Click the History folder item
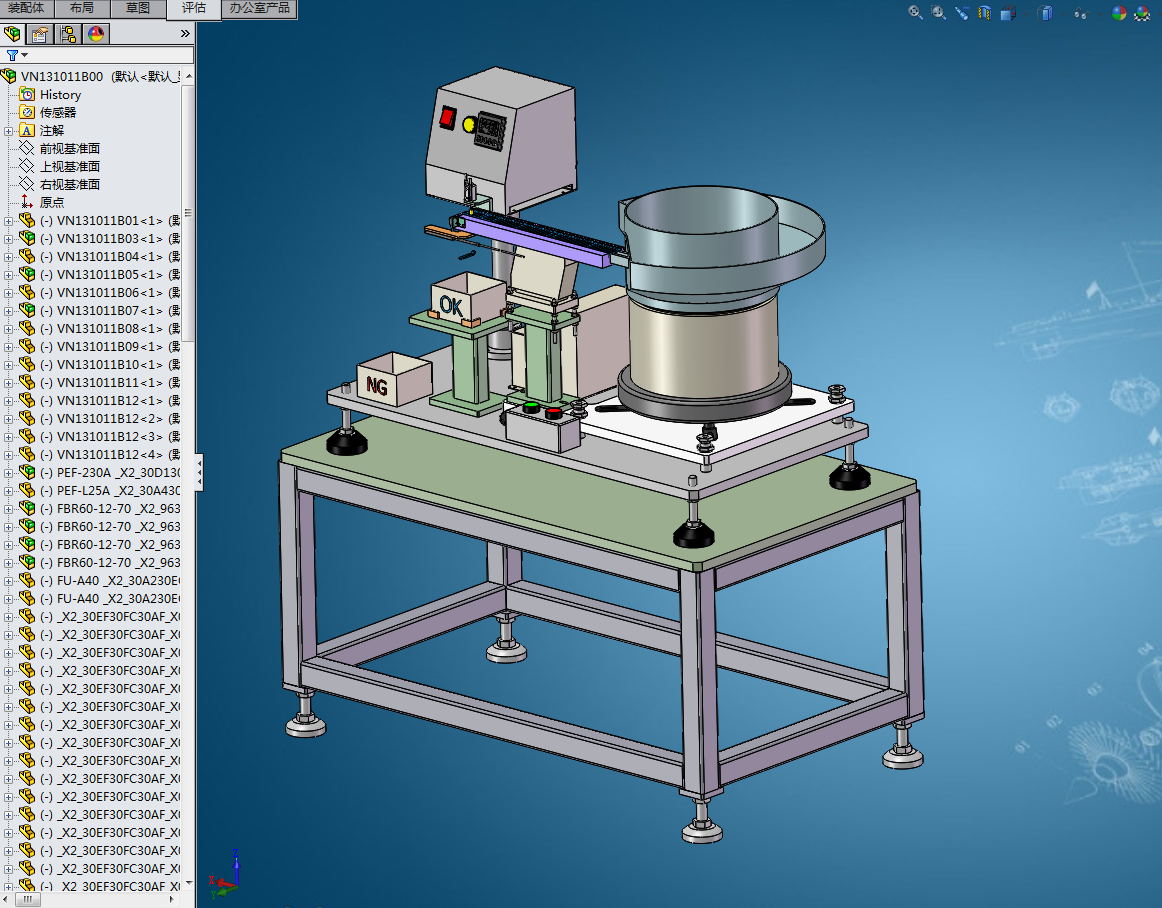 point(60,94)
